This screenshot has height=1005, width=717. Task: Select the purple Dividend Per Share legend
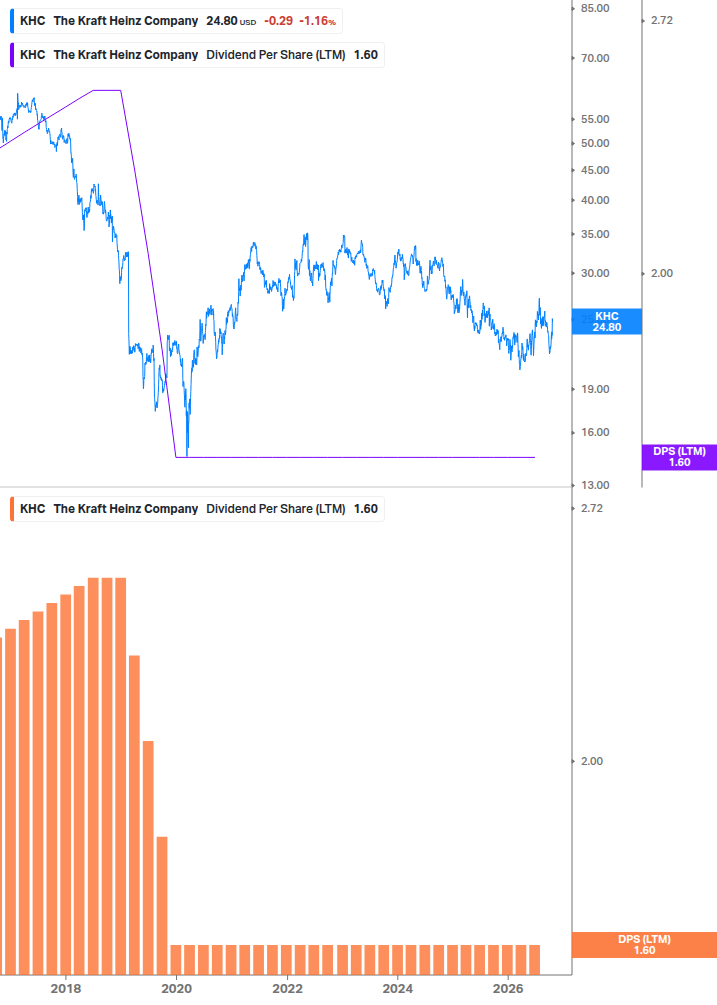[x=197, y=55]
